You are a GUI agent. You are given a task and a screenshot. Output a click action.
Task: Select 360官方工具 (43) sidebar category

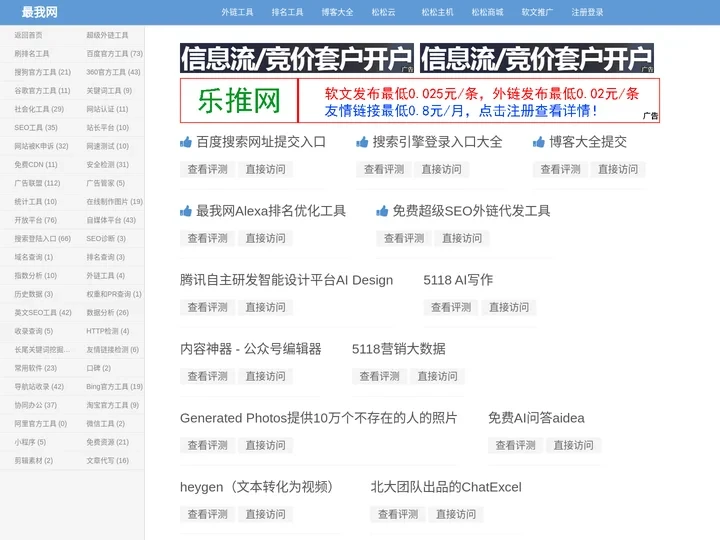pyautogui.click(x=113, y=72)
